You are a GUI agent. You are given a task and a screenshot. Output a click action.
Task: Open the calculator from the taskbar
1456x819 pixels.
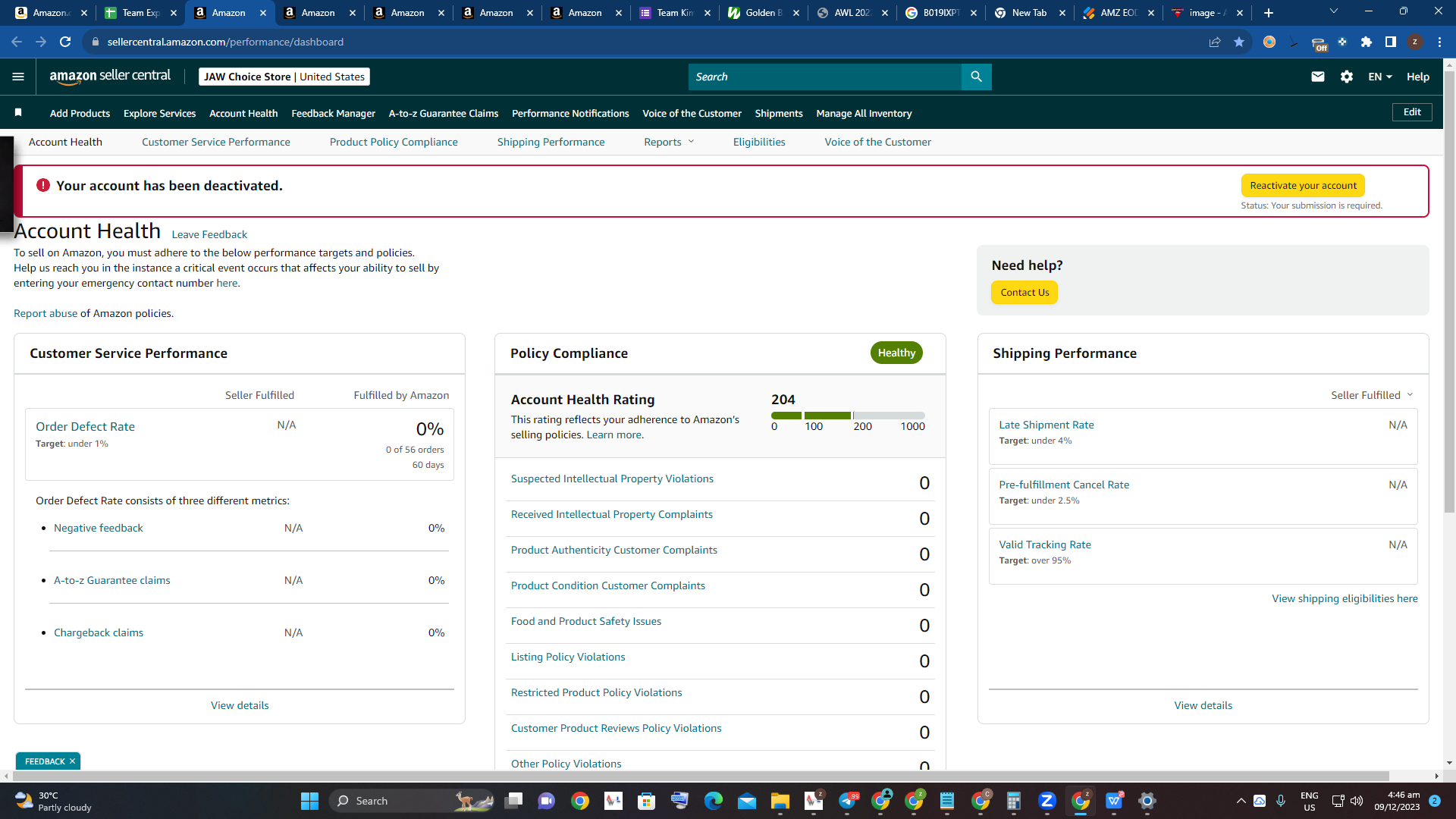(x=1014, y=801)
